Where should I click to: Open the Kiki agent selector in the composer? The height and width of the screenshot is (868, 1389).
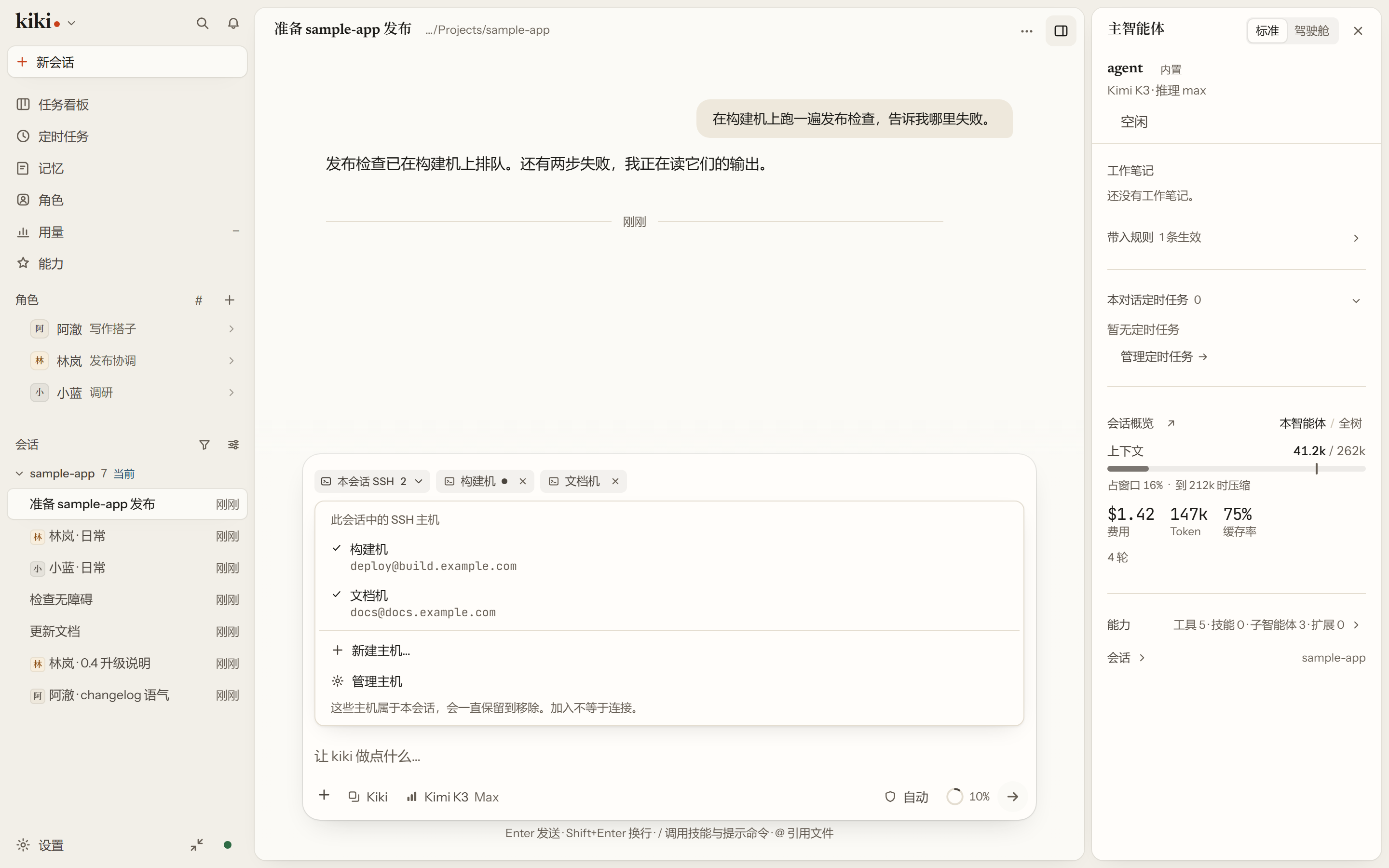368,797
